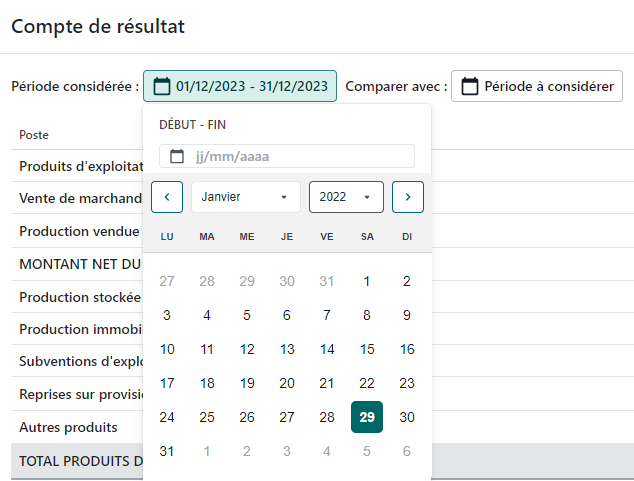The image size is (634, 481).
Task: Open the 2022 year dropdown
Action: pos(346,197)
